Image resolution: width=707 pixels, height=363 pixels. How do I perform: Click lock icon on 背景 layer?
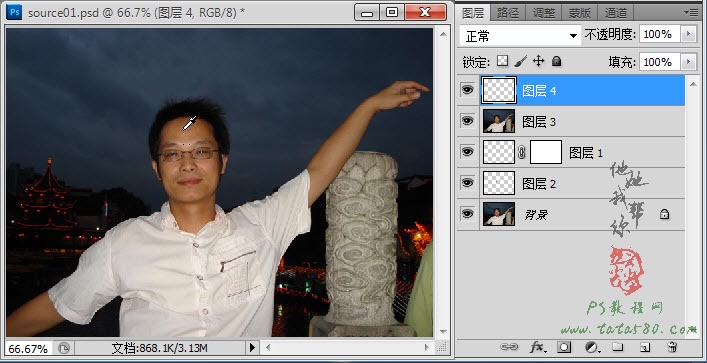pyautogui.click(x=664, y=214)
